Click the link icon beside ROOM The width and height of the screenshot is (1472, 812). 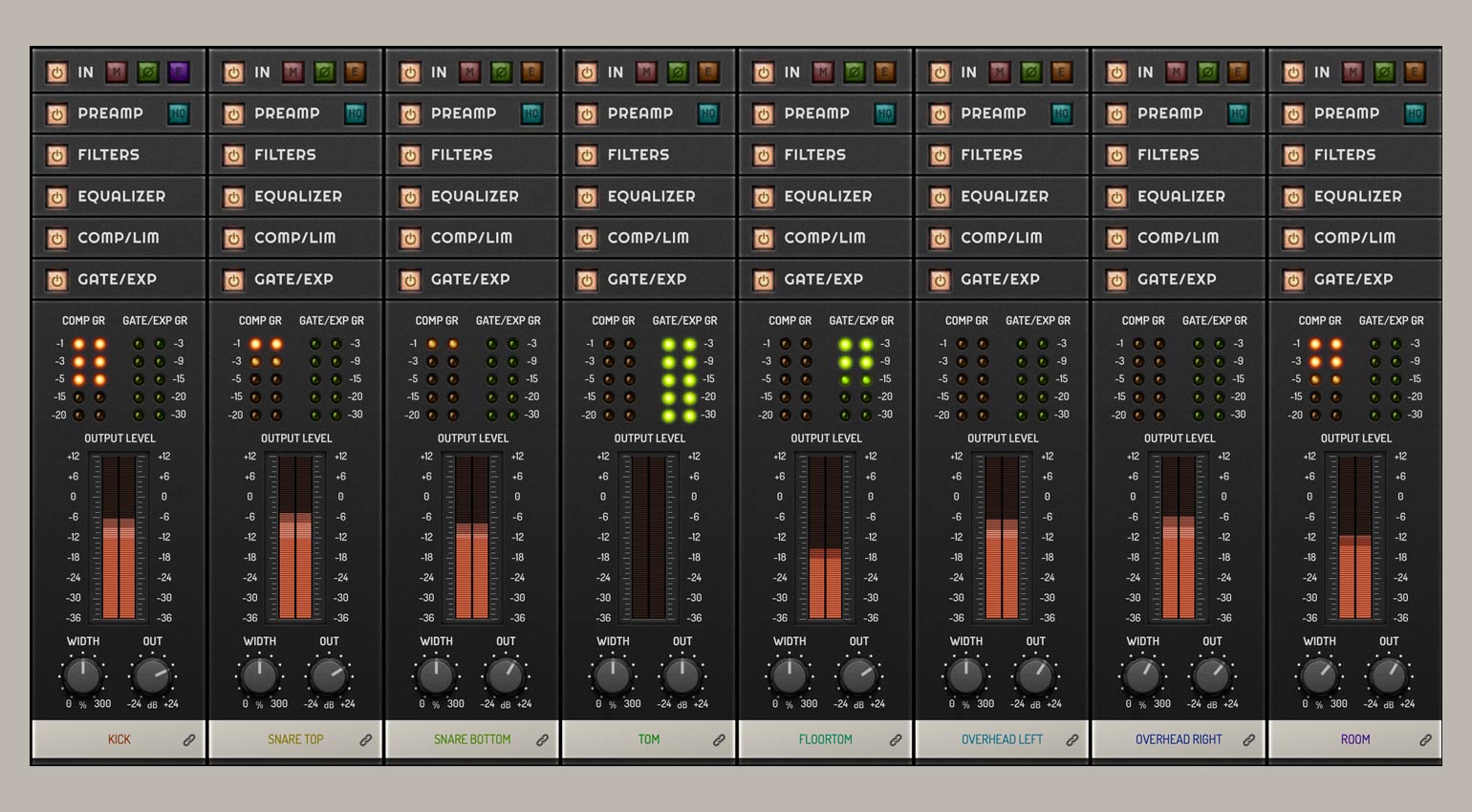(1426, 739)
